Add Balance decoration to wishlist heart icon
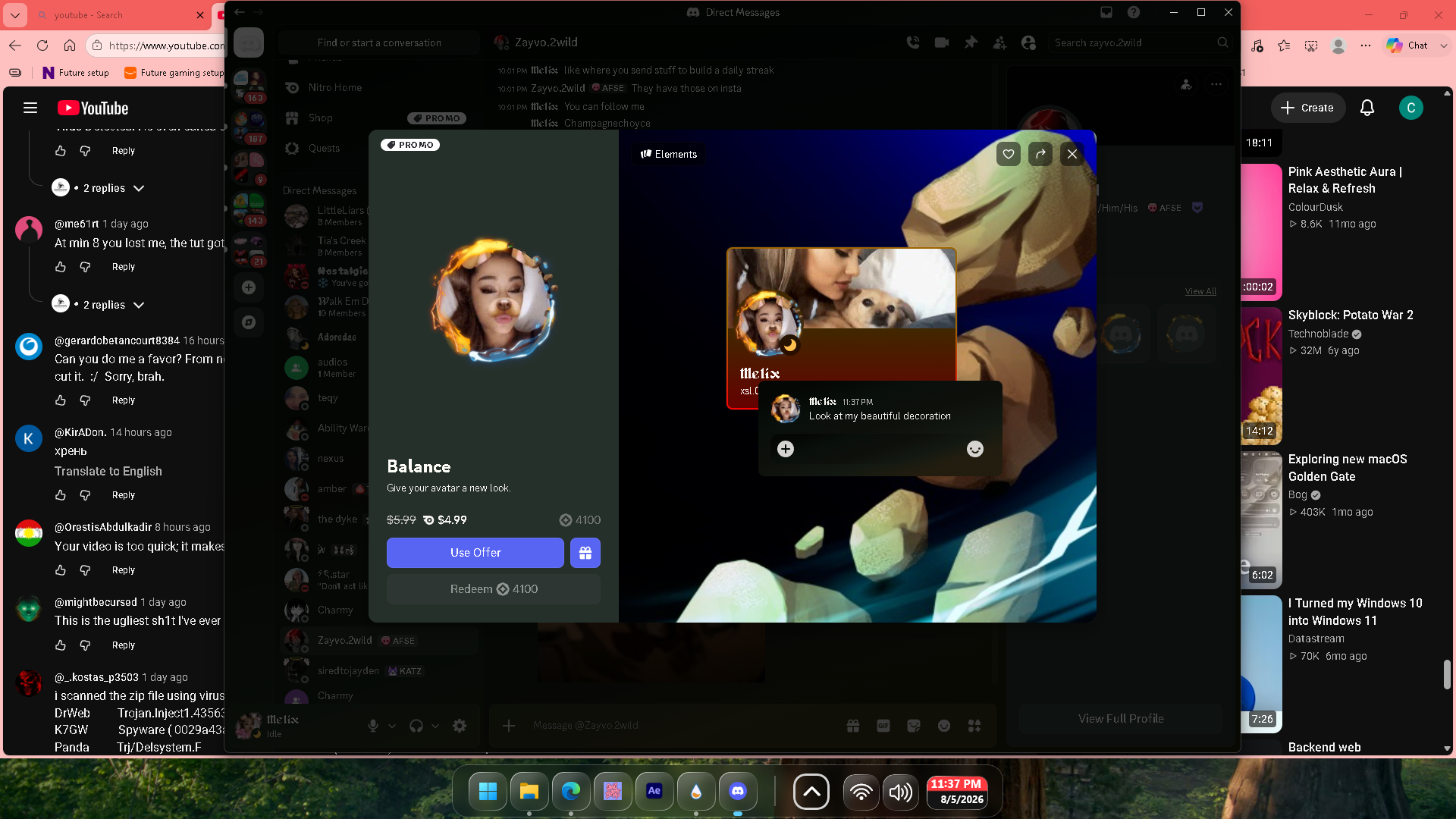 click(1008, 154)
